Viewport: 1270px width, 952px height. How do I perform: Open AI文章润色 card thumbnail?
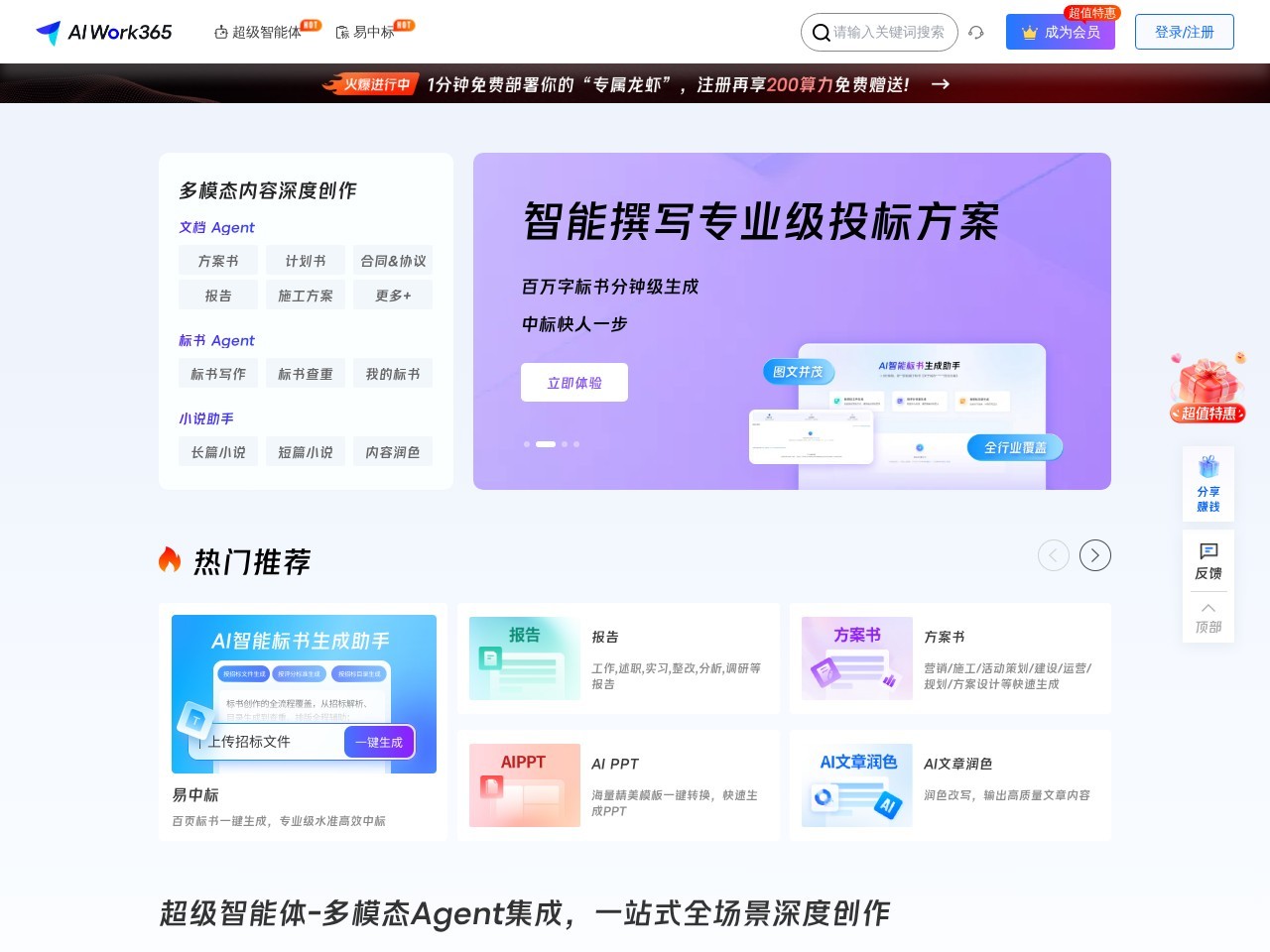[x=857, y=785]
